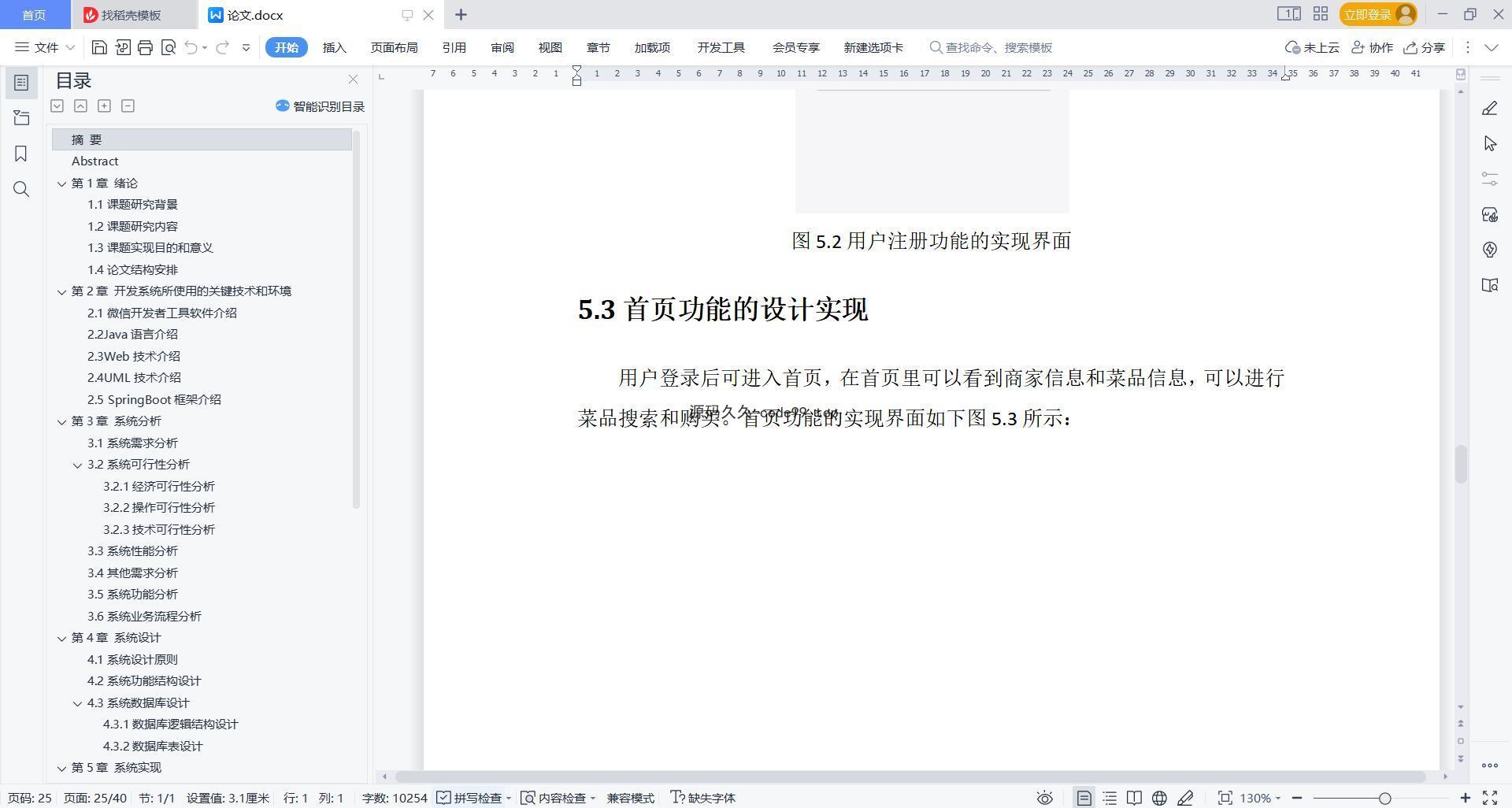1512x808 pixels.
Task: Click the 分享 button
Action: click(x=1424, y=47)
